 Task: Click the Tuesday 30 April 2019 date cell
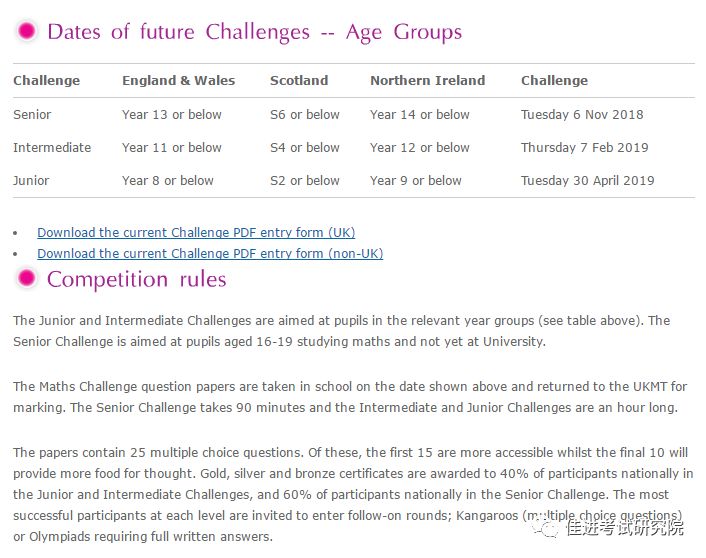pos(588,181)
